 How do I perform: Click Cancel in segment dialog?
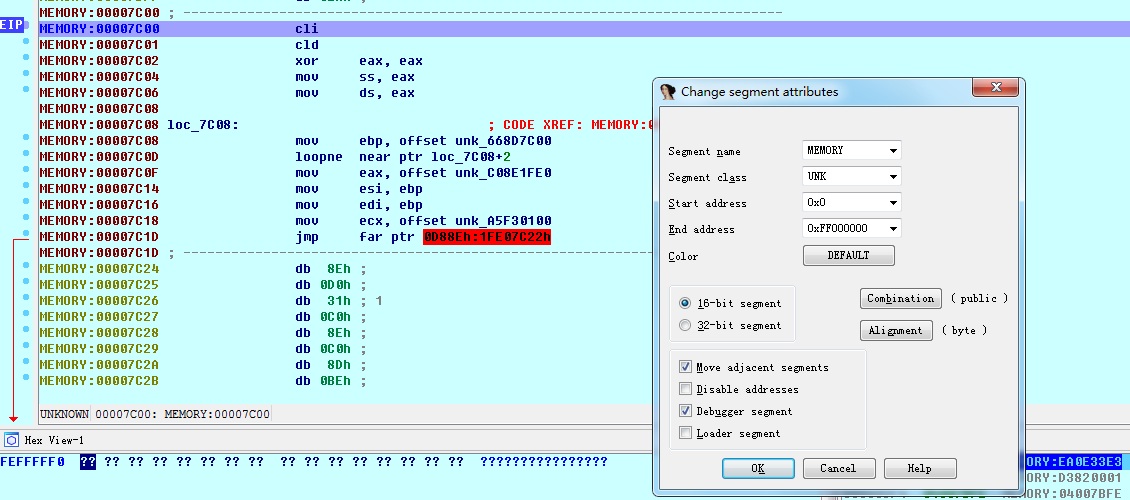pos(839,468)
